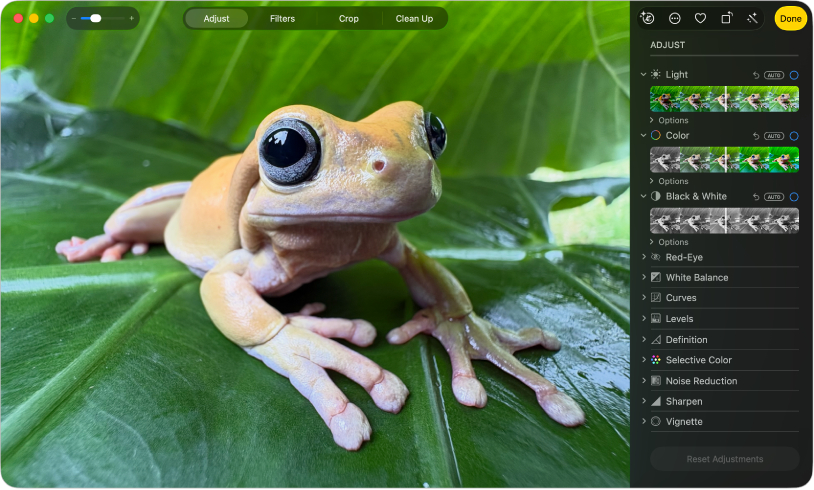
Task: Click the zoom in plus icon
Action: click(132, 18)
